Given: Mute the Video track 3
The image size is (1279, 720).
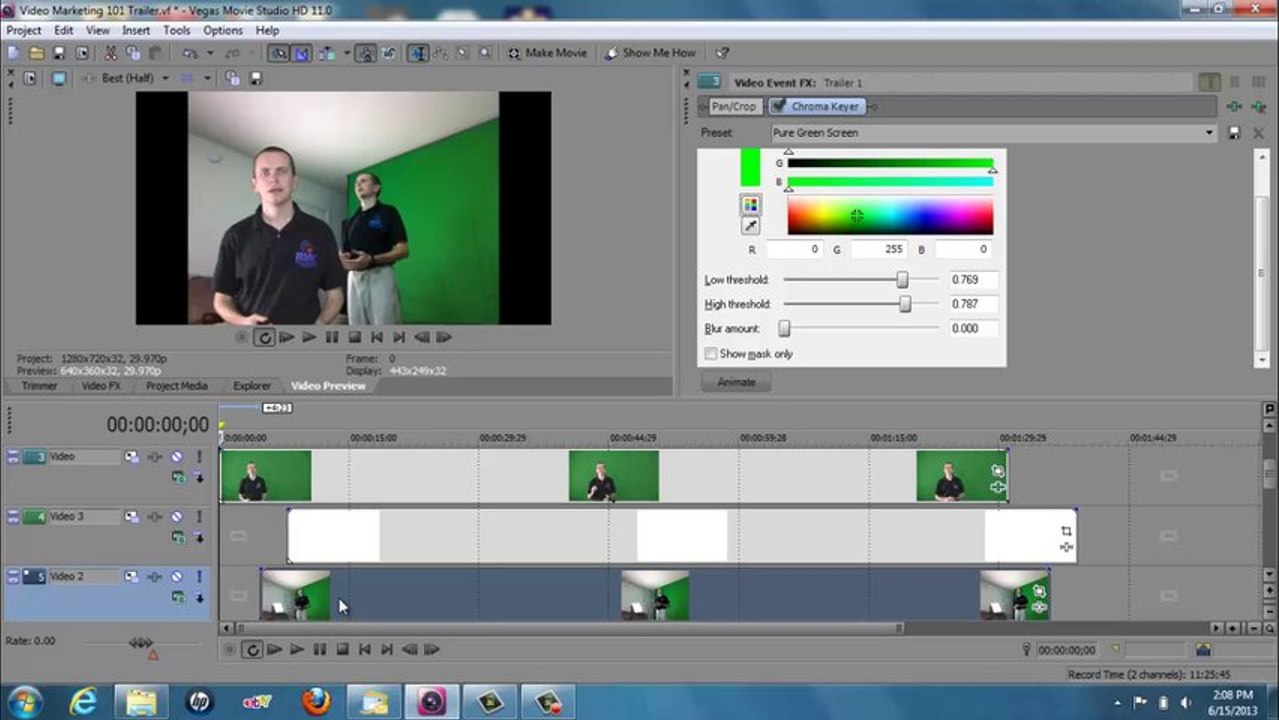Looking at the screenshot, I should pos(176,457).
